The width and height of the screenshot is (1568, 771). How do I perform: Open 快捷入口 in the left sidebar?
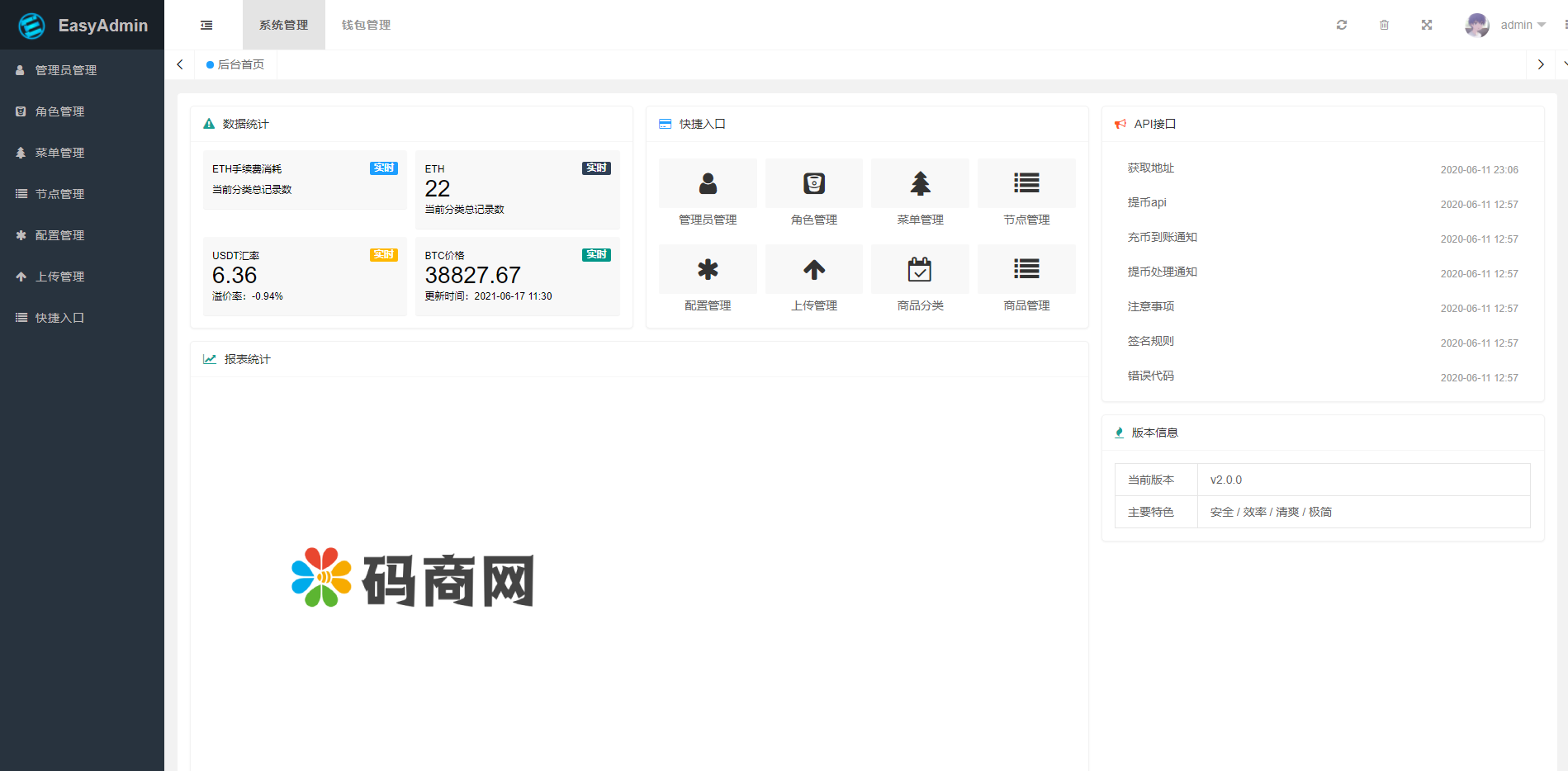point(59,318)
